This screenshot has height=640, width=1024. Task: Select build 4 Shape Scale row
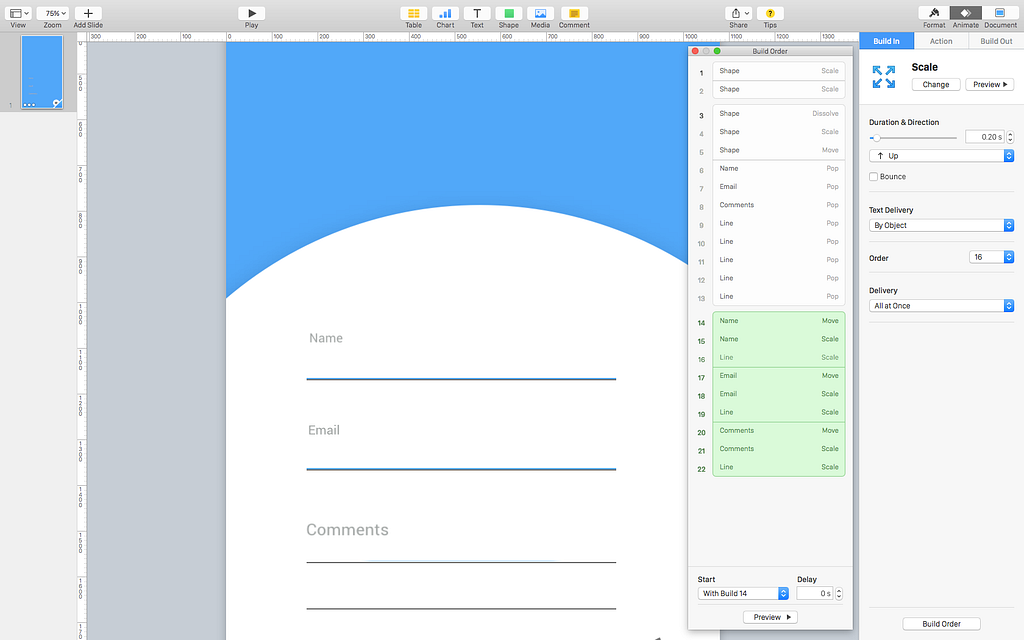(778, 132)
